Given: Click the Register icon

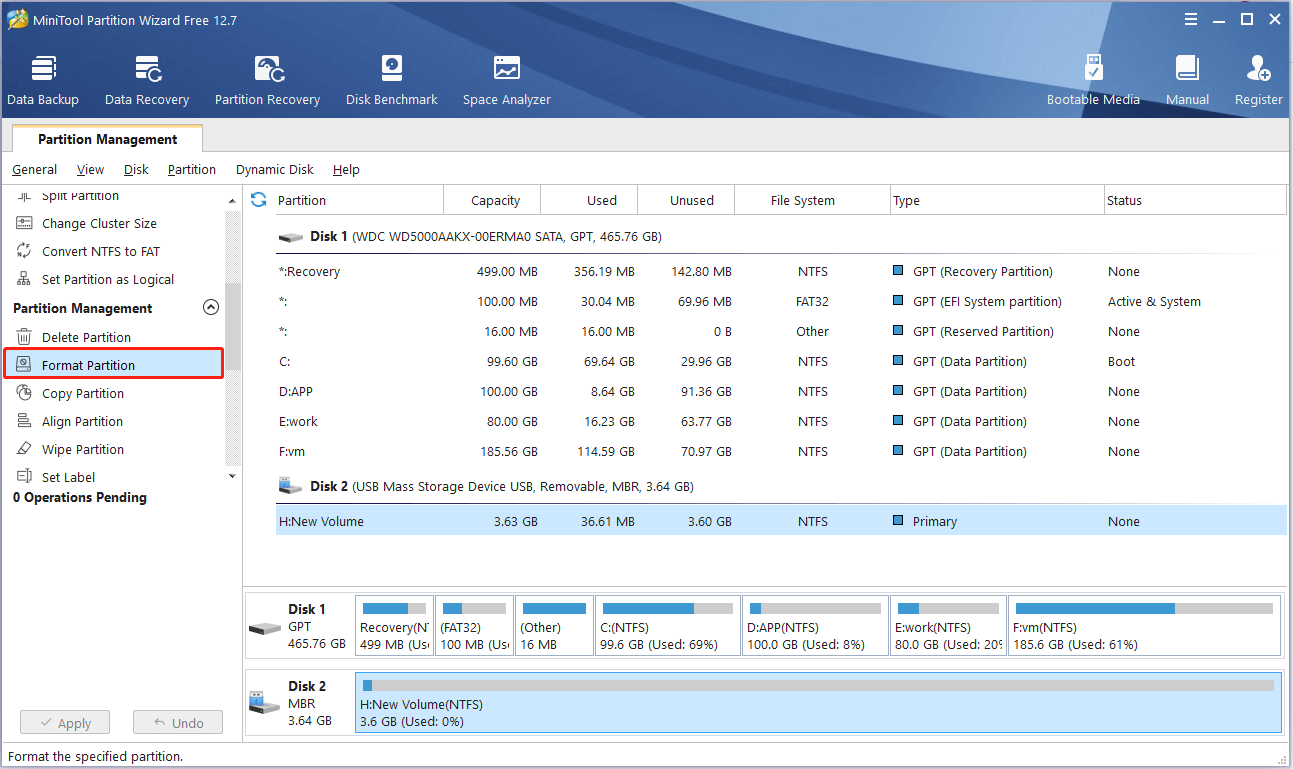Looking at the screenshot, I should click(1258, 80).
